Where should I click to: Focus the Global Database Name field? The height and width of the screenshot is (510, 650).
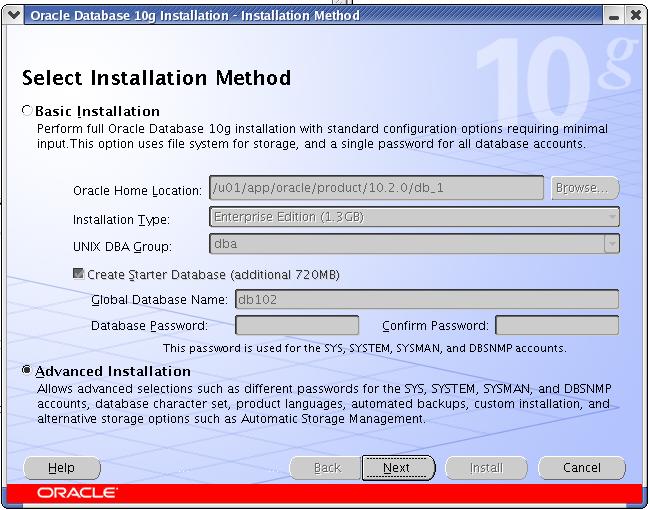426,299
